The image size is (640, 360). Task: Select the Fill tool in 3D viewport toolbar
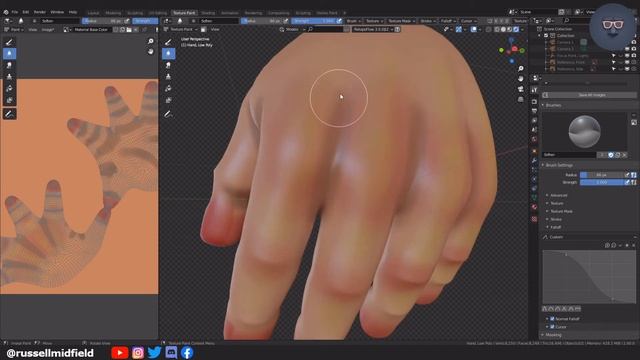[x=168, y=89]
